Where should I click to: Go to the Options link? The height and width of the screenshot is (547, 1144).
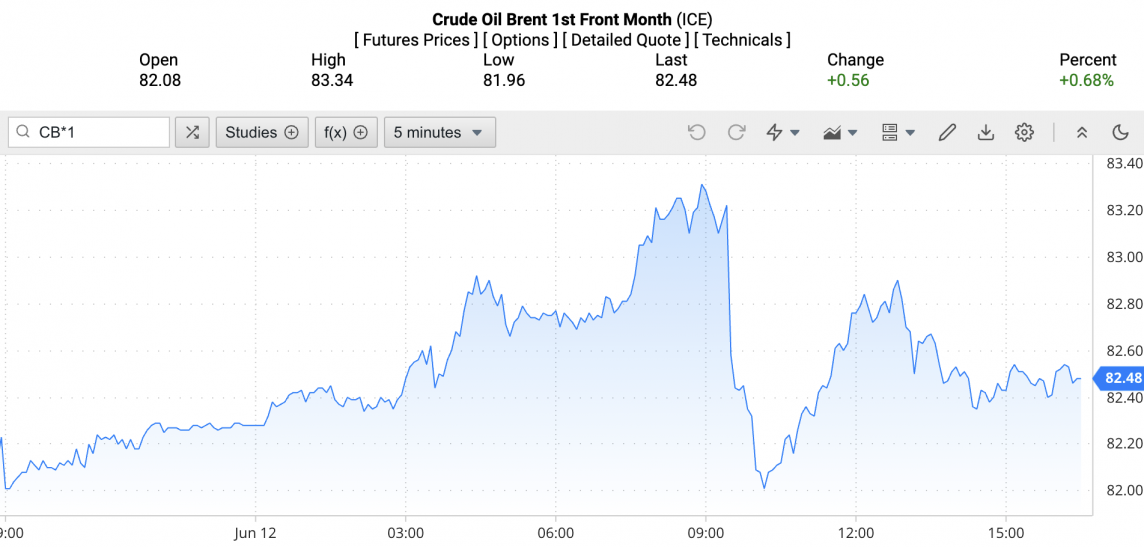(x=520, y=40)
